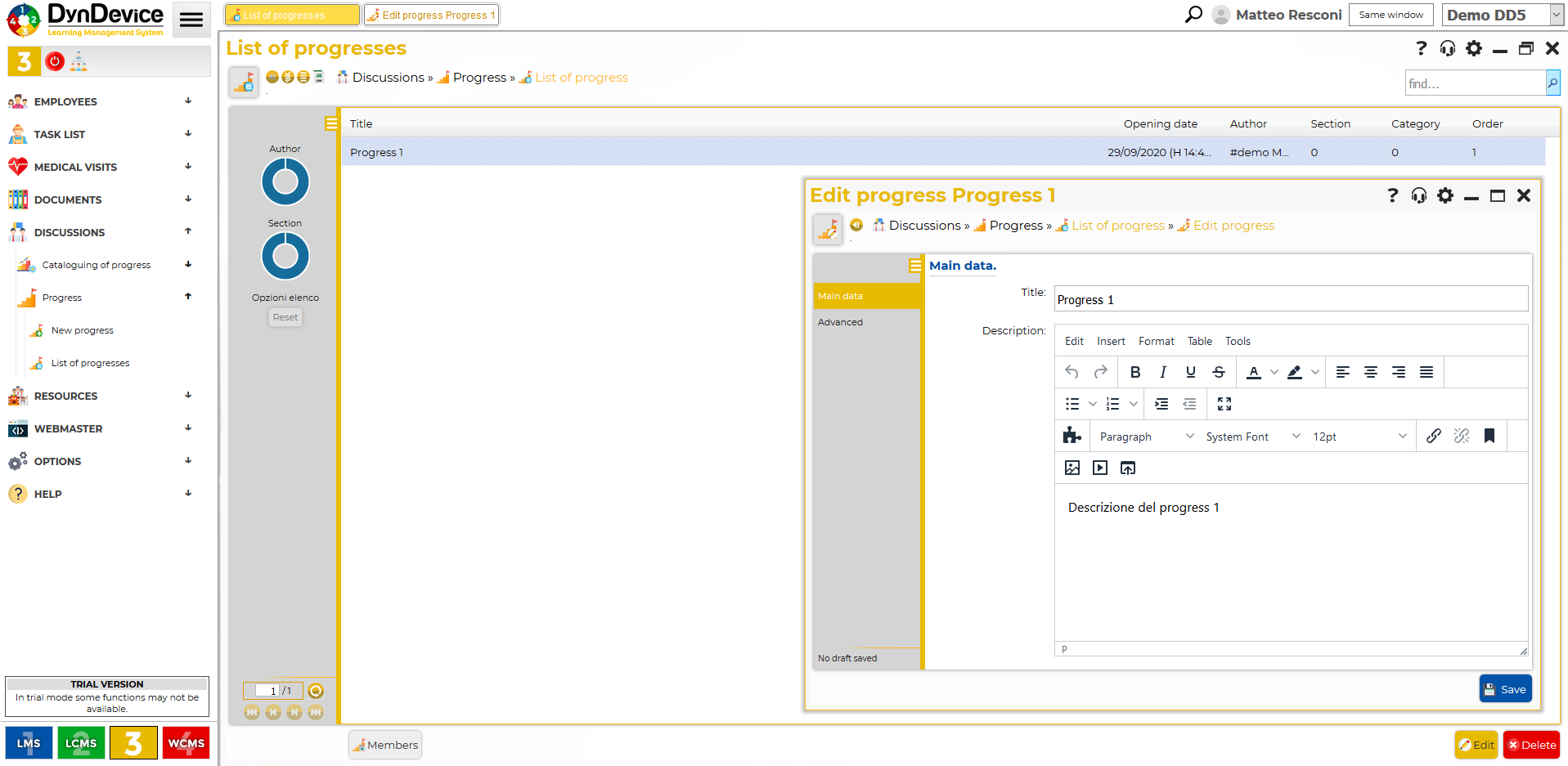This screenshot has height=766, width=1568.
Task: Align description text left
Action: [x=1342, y=372]
